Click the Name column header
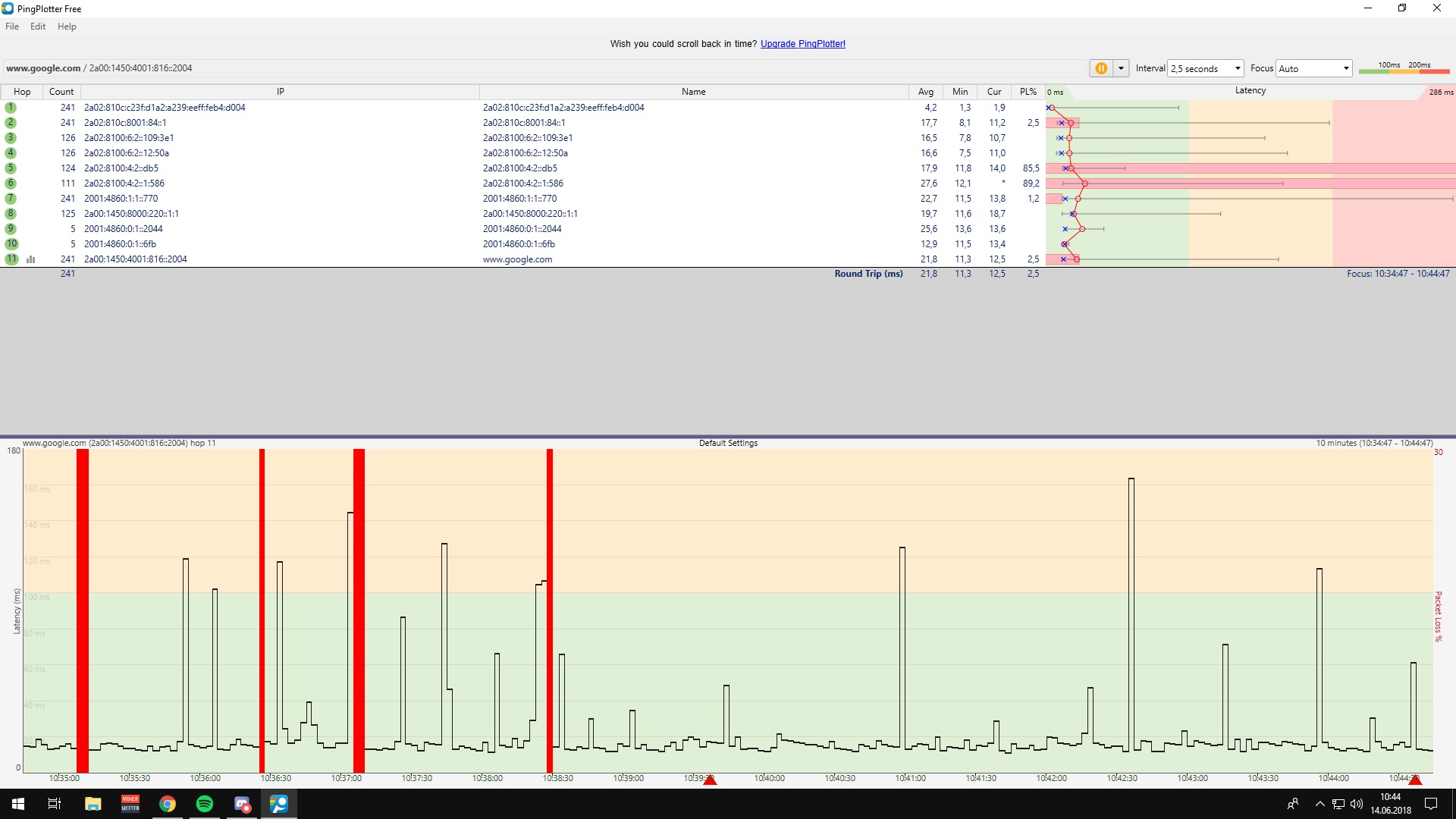This screenshot has height=819, width=1456. (x=694, y=92)
